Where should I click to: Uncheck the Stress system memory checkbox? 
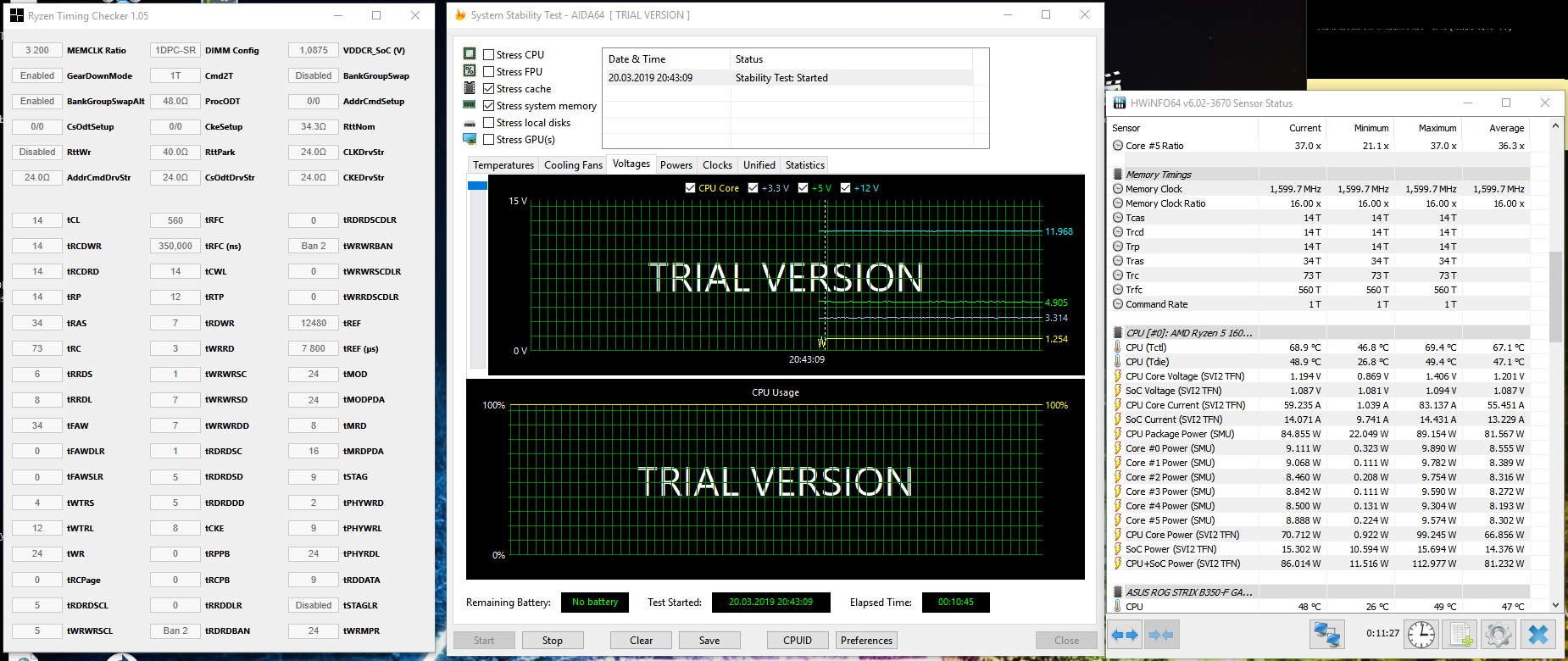point(488,106)
